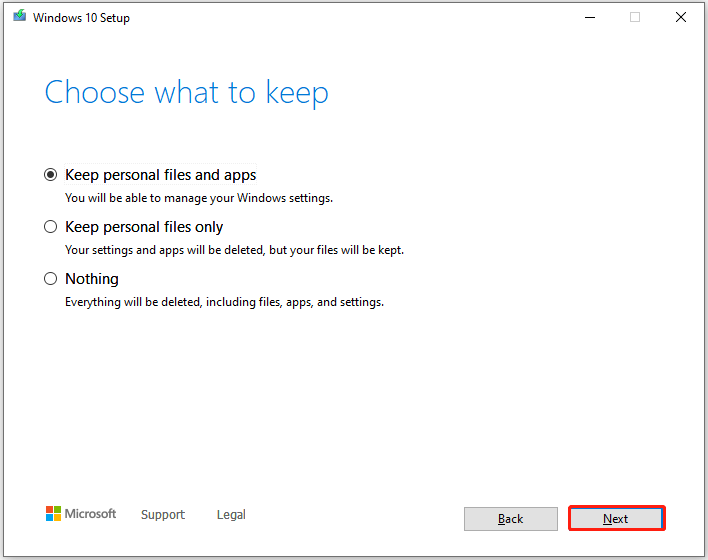Viewport: 708px width, 560px height.
Task: Click the disabled maximize window icon
Action: click(635, 18)
